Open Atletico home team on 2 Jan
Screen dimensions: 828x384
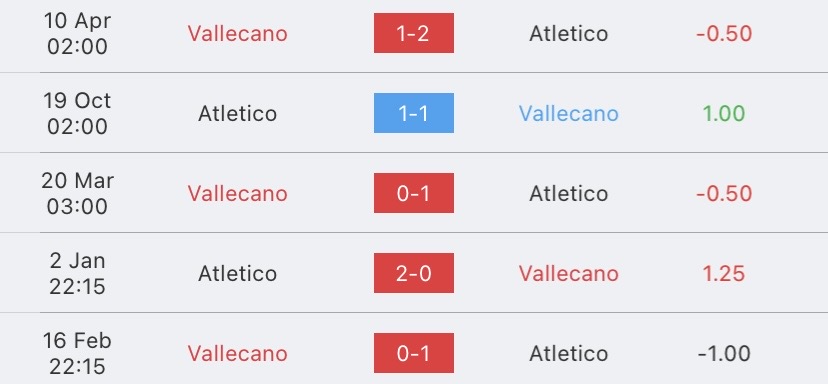tap(238, 274)
